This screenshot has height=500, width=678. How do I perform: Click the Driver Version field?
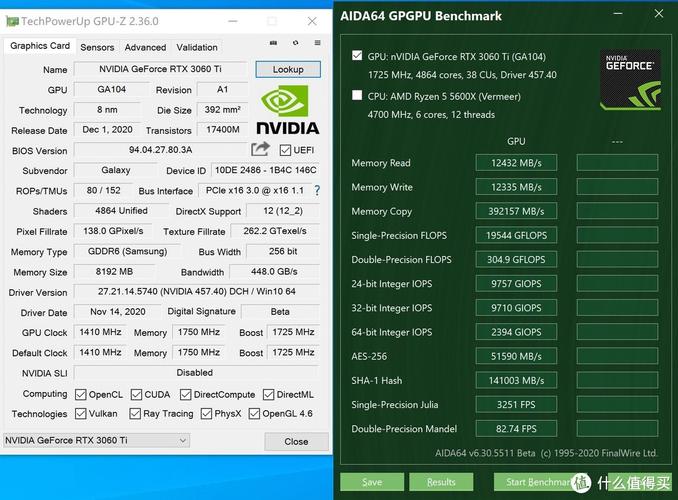[197, 292]
